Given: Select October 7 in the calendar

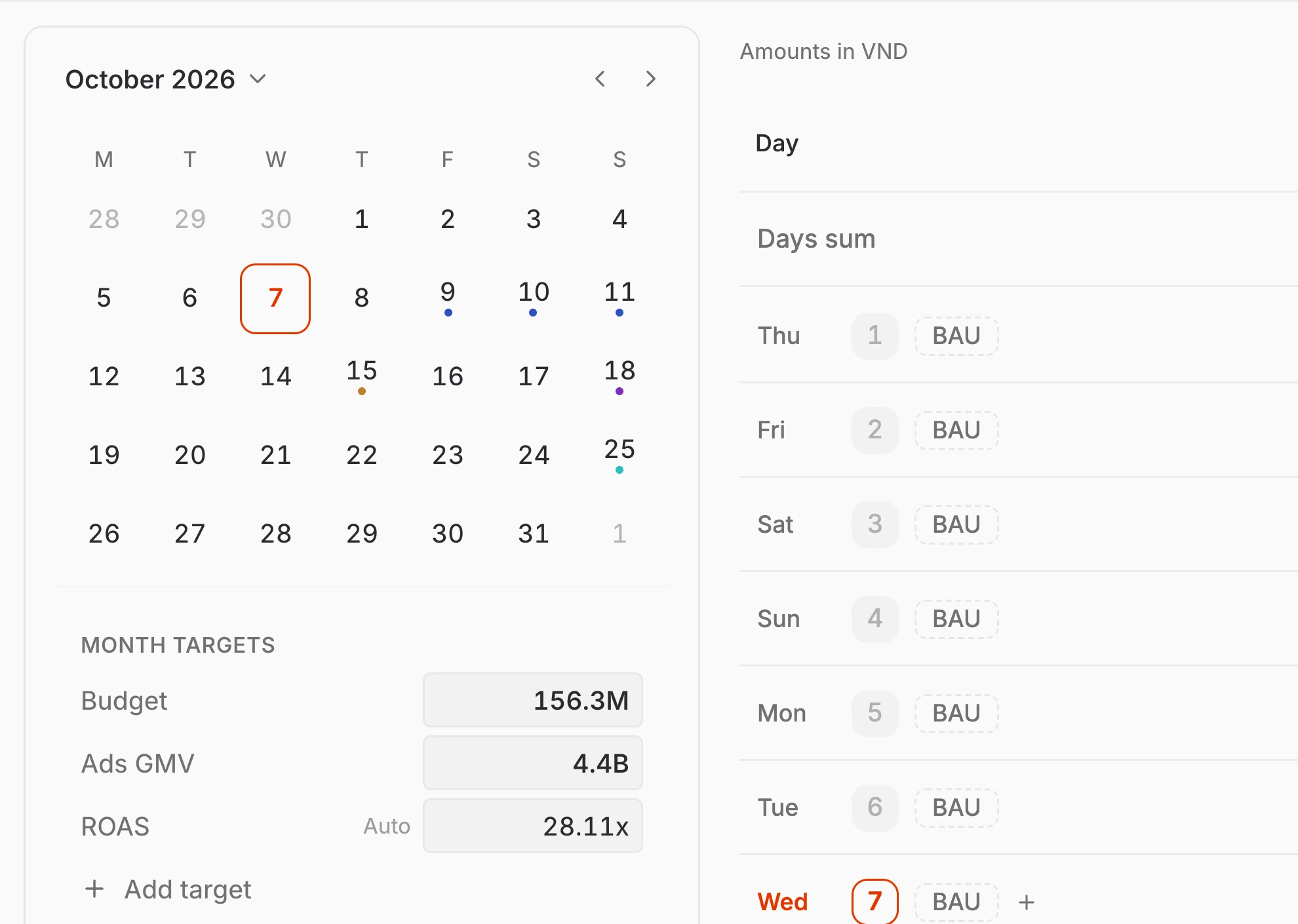Looking at the screenshot, I should (x=275, y=298).
